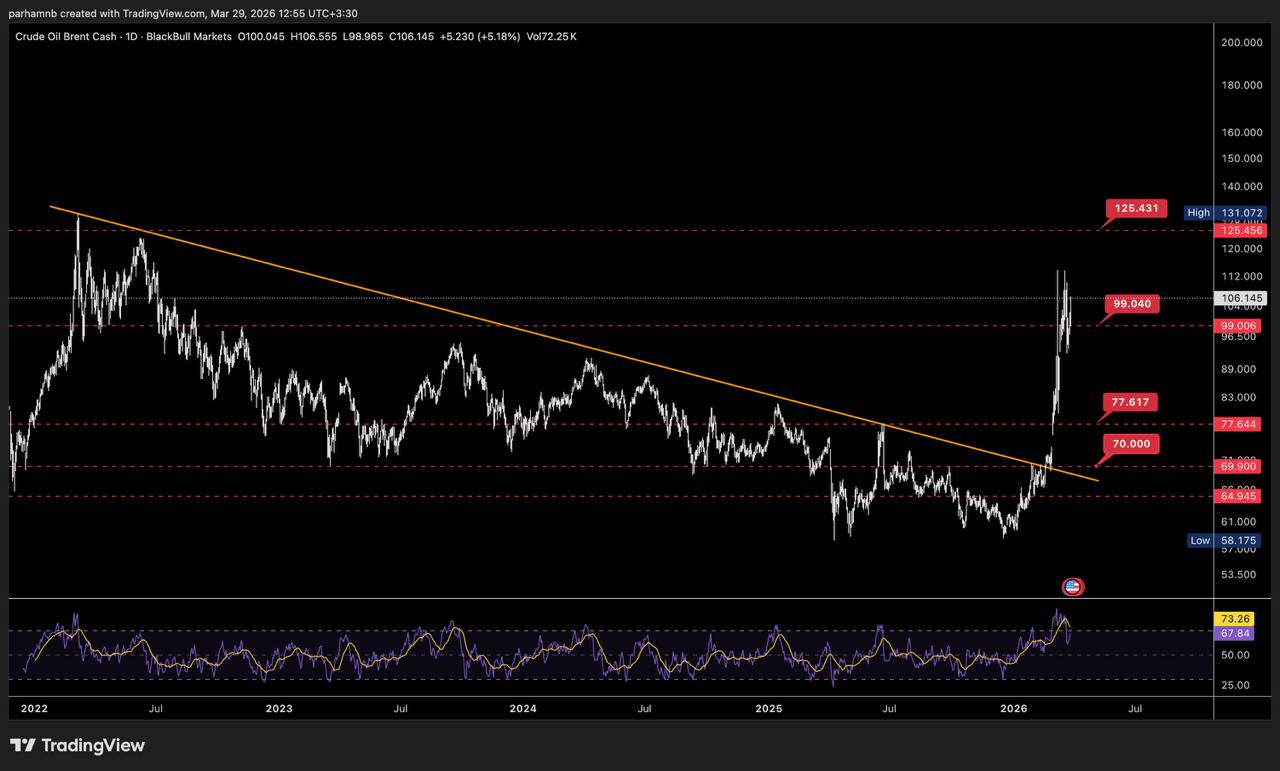Click the 125.456 red axis price label
The height and width of the screenshot is (771, 1280).
coord(1240,230)
